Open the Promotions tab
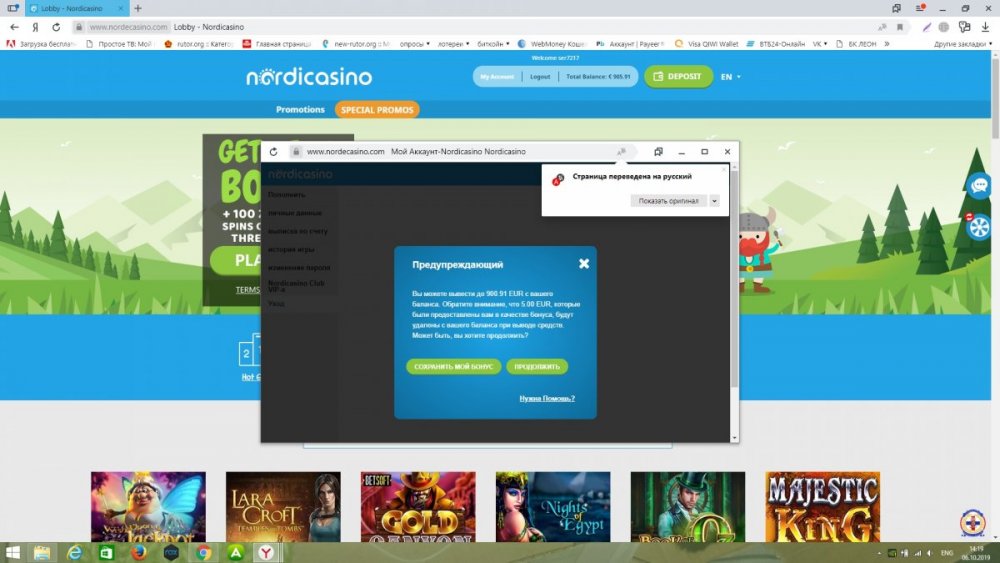 coord(300,110)
